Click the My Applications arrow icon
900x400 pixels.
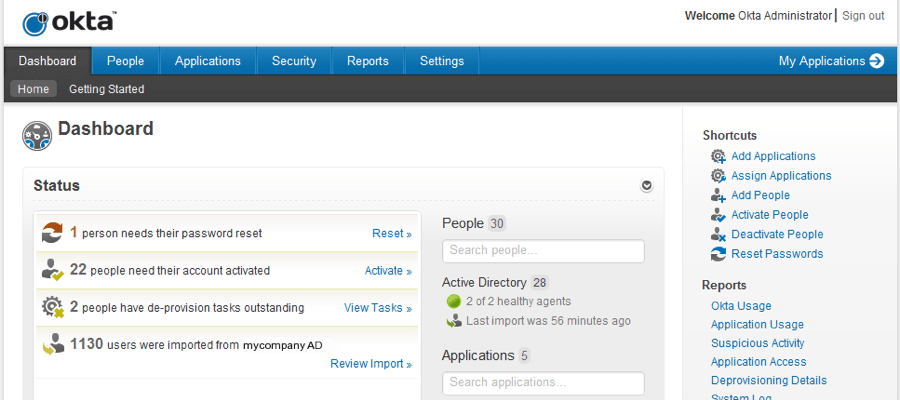click(x=876, y=61)
